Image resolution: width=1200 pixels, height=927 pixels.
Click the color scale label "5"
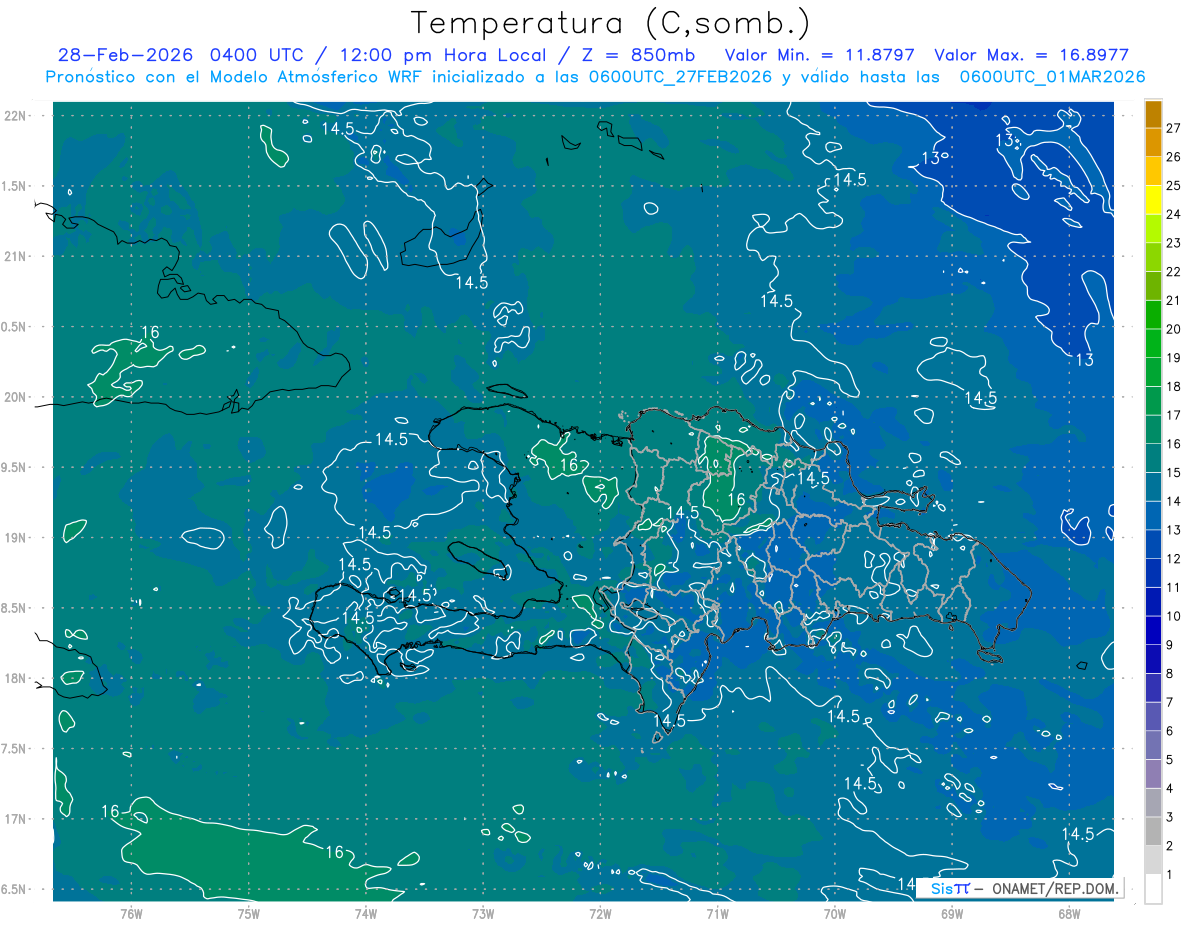coord(1170,760)
